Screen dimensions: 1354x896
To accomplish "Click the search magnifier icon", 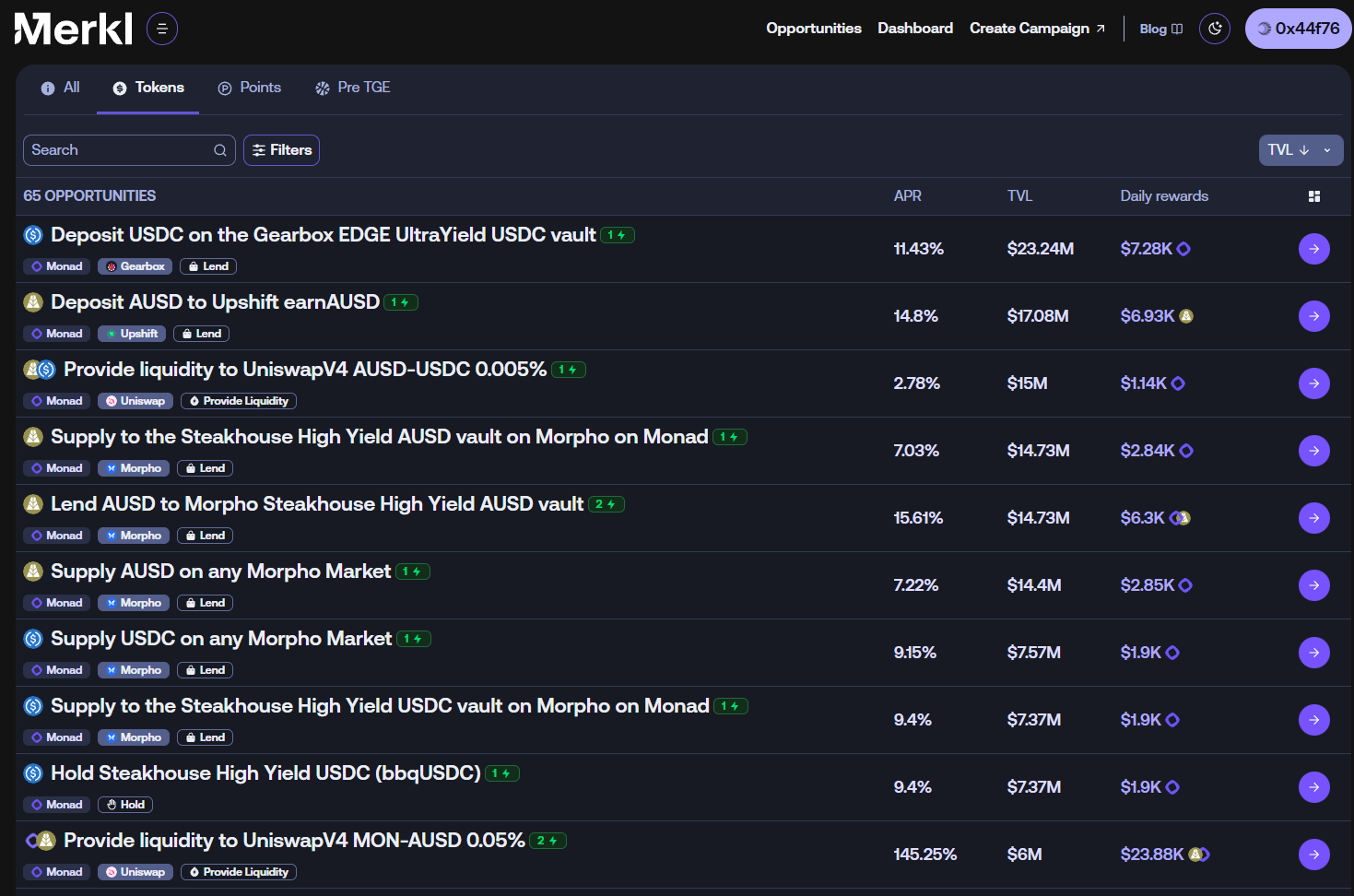I will click(x=220, y=150).
